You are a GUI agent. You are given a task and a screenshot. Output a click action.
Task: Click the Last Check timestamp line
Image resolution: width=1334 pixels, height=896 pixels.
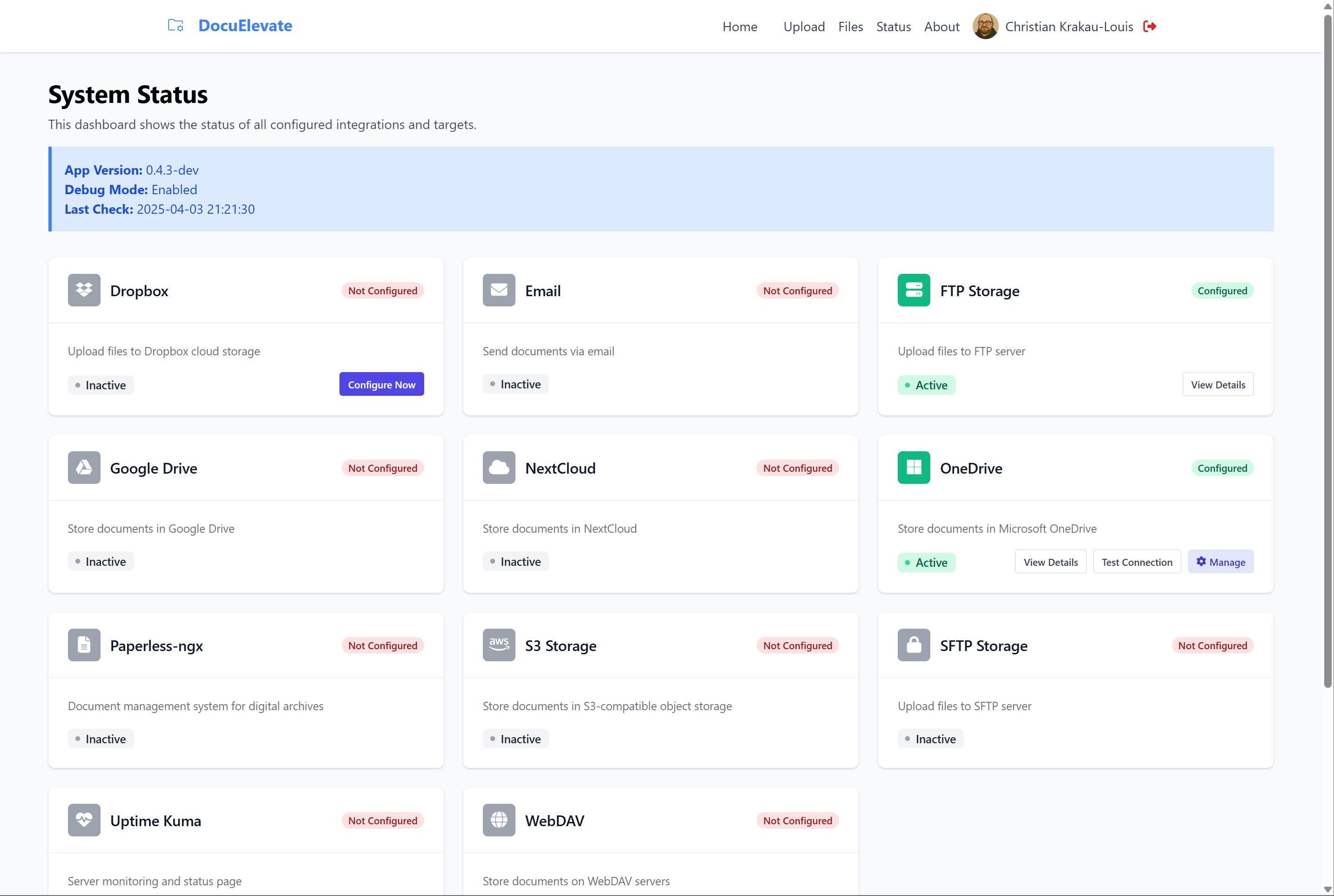click(x=159, y=209)
